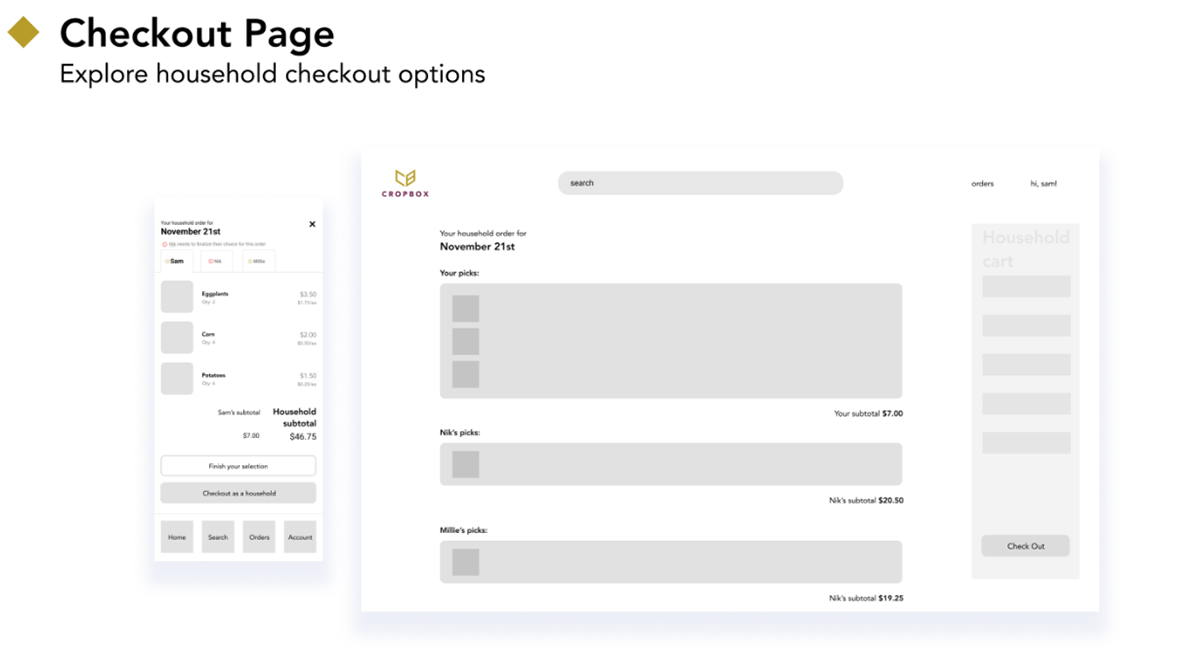Open the Home icon in bottom navigation

pyautogui.click(x=177, y=537)
